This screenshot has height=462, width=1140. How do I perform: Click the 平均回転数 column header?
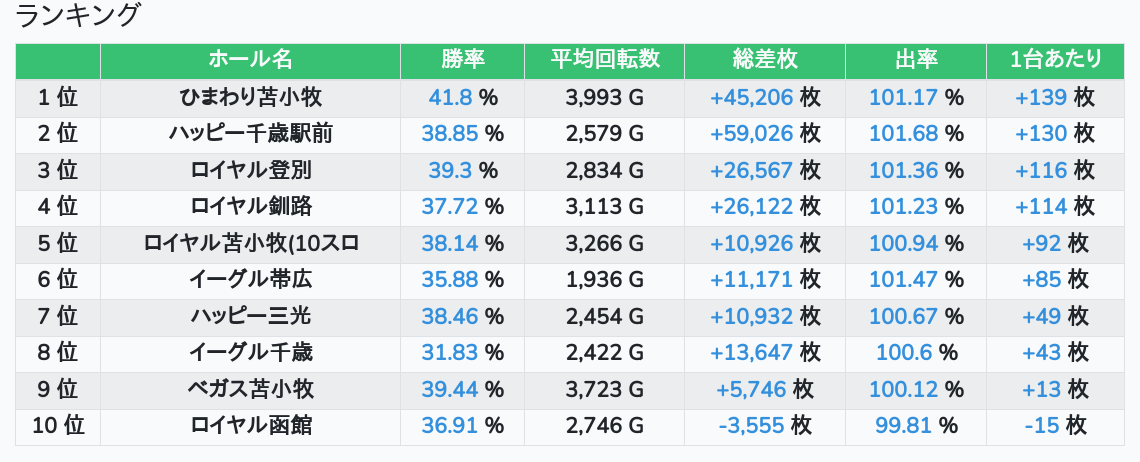[604, 60]
